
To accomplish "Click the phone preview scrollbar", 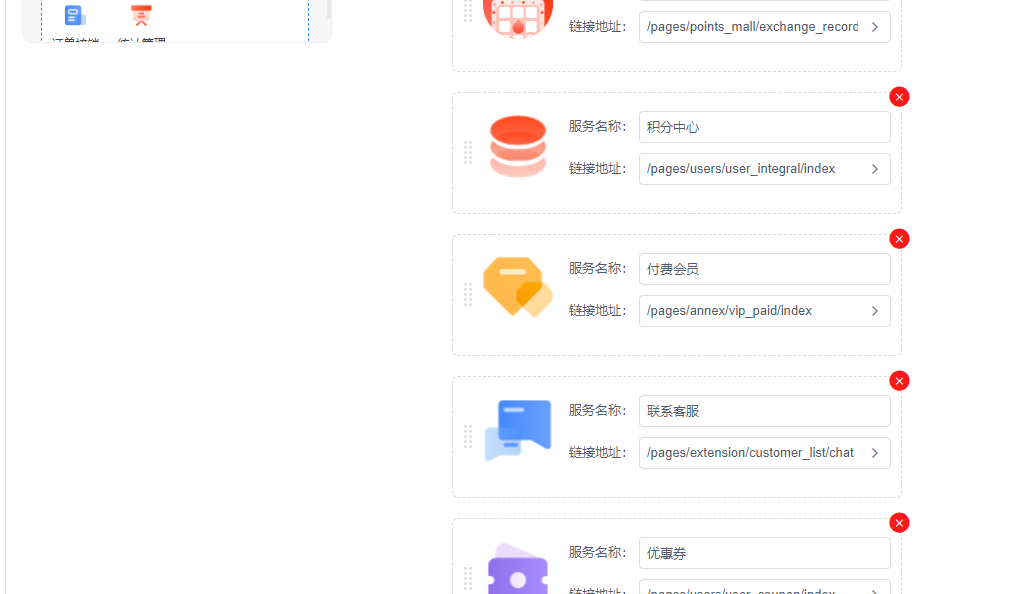I will pos(329,9).
